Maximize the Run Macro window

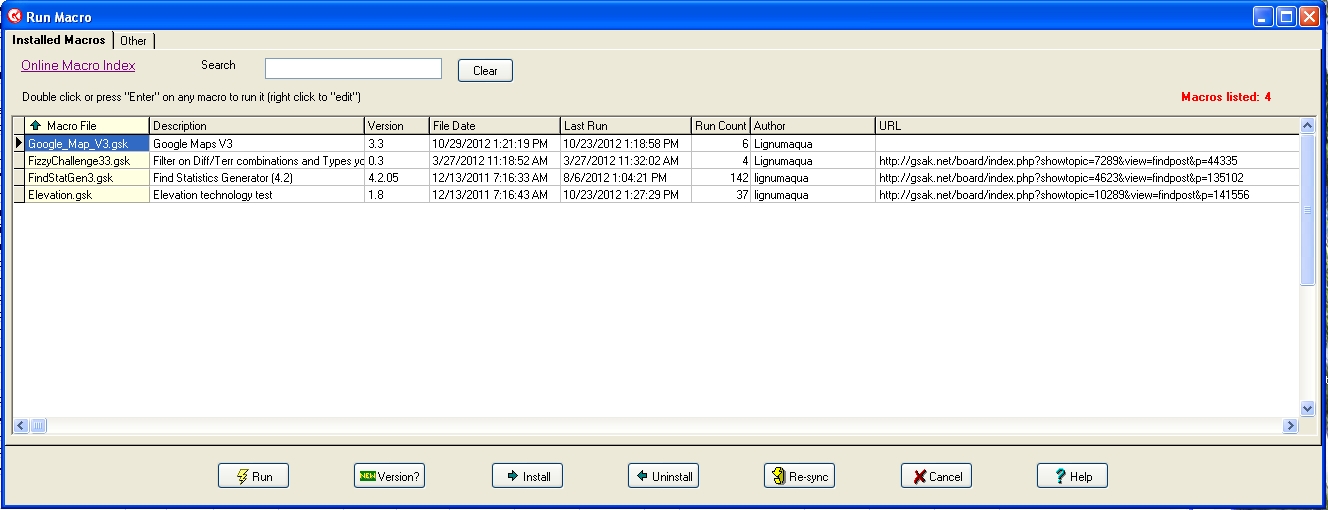pyautogui.click(x=1287, y=16)
